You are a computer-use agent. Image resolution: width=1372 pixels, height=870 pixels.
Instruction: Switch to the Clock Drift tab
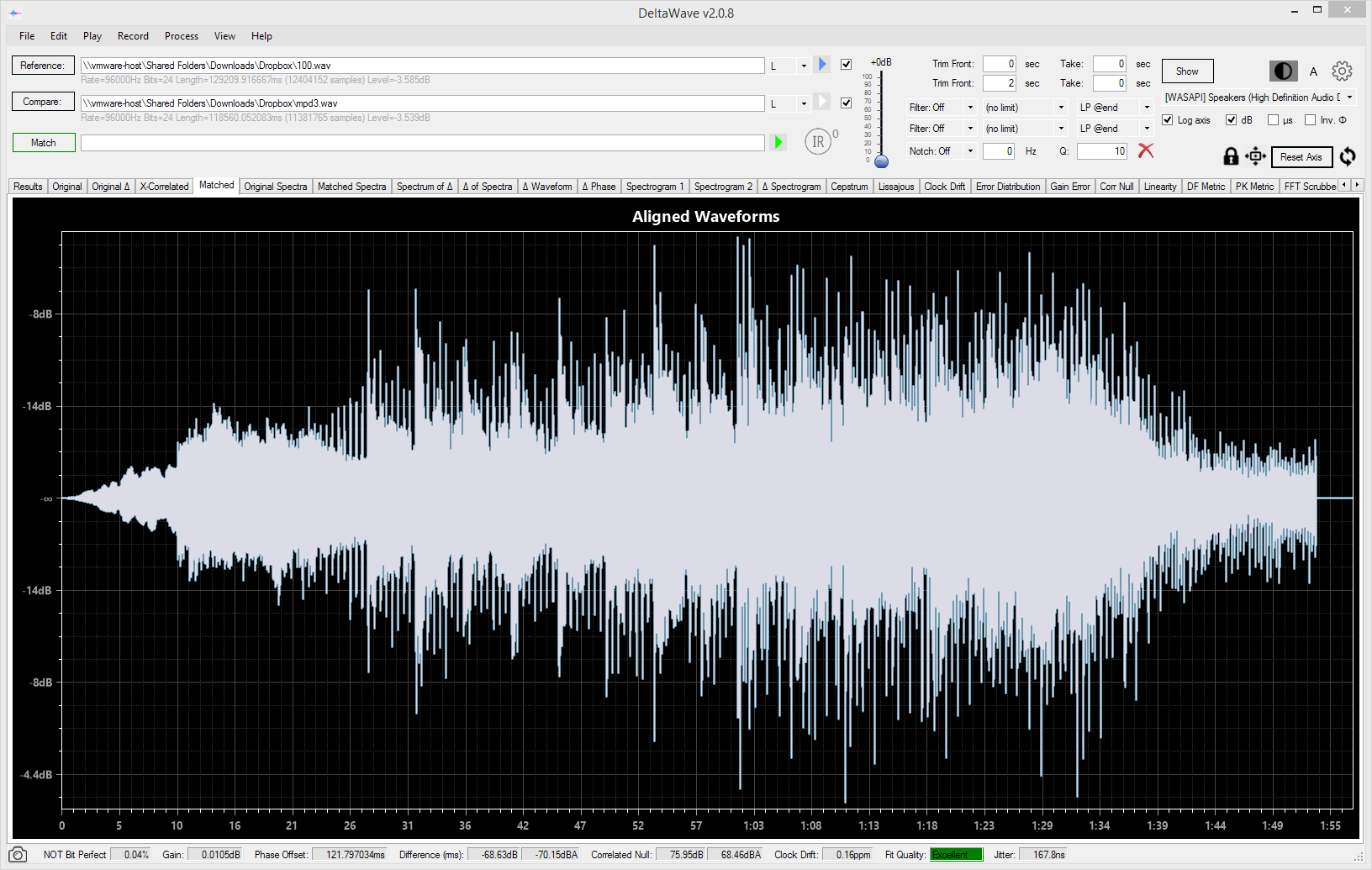pos(944,187)
